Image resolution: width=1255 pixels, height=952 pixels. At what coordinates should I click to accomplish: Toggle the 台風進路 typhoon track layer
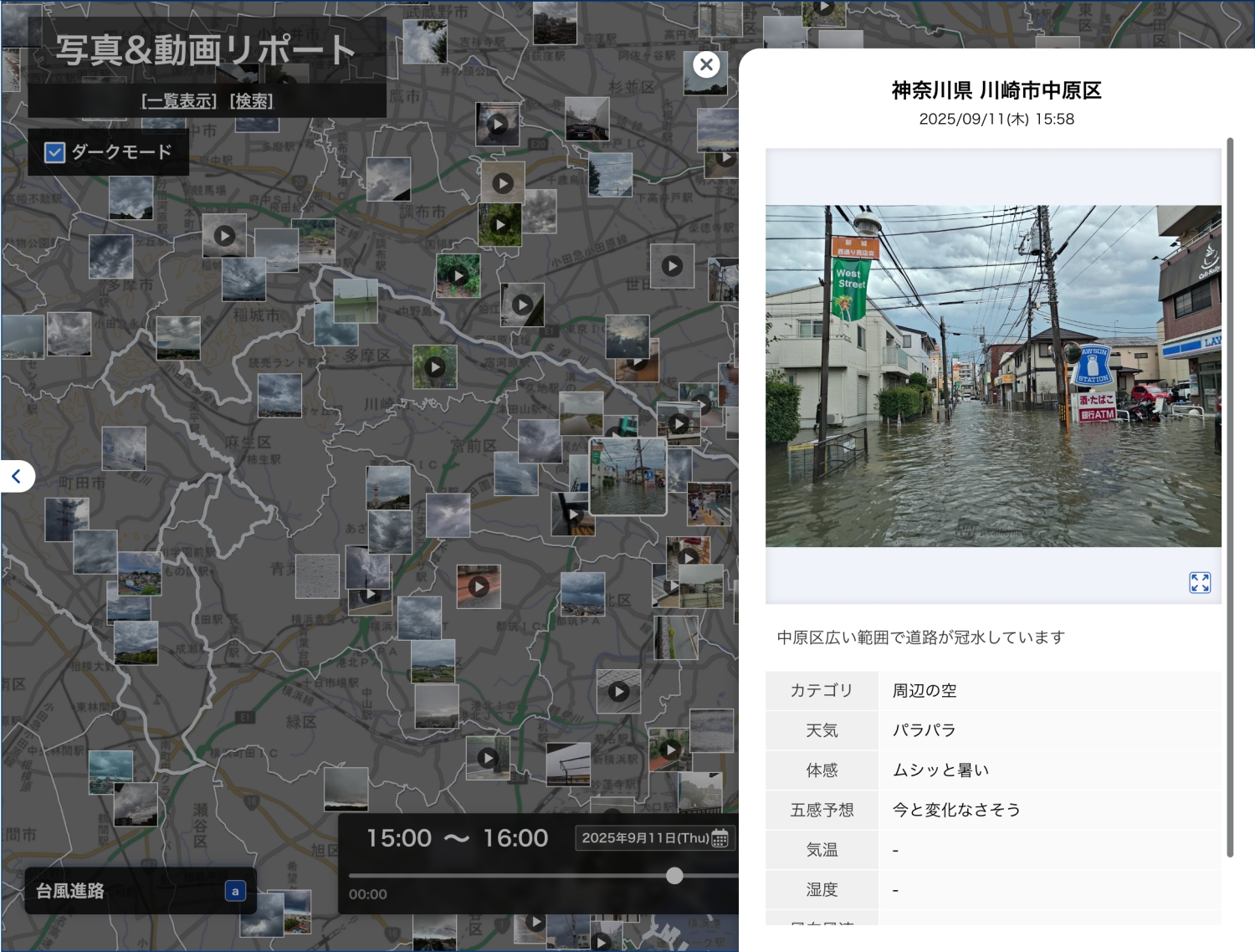point(70,891)
